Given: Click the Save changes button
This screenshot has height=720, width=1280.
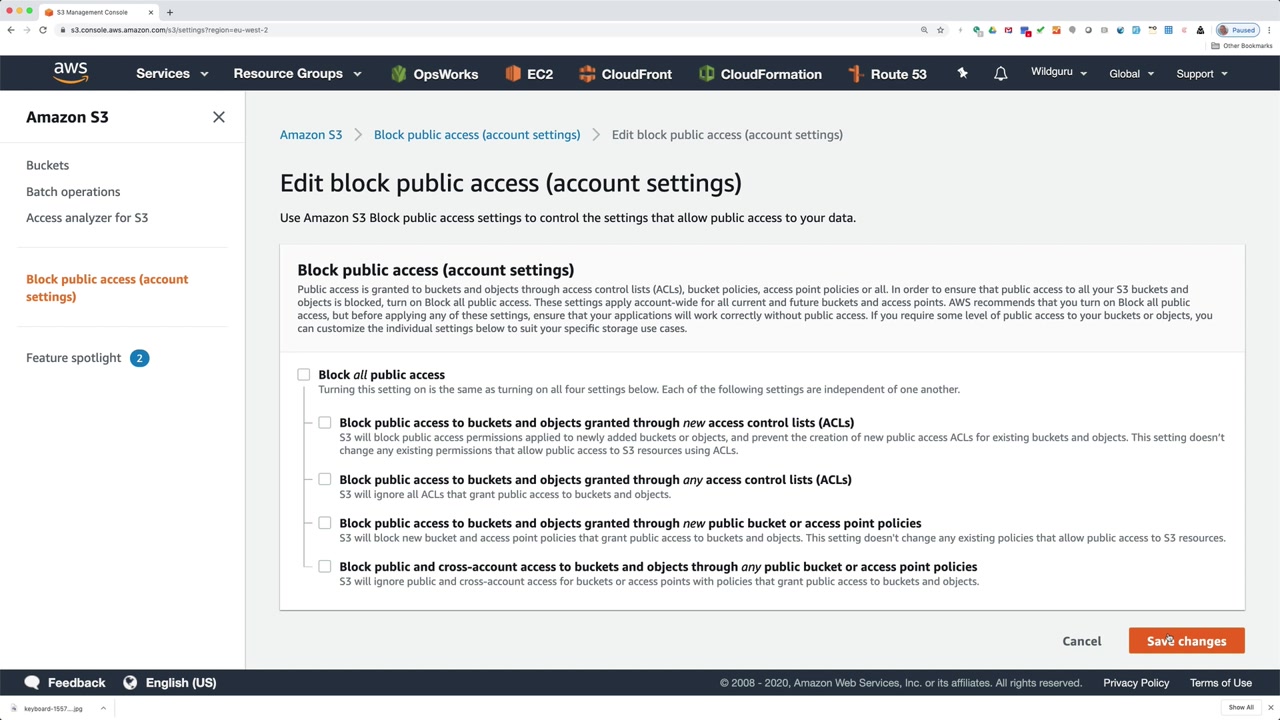Looking at the screenshot, I should (x=1186, y=641).
